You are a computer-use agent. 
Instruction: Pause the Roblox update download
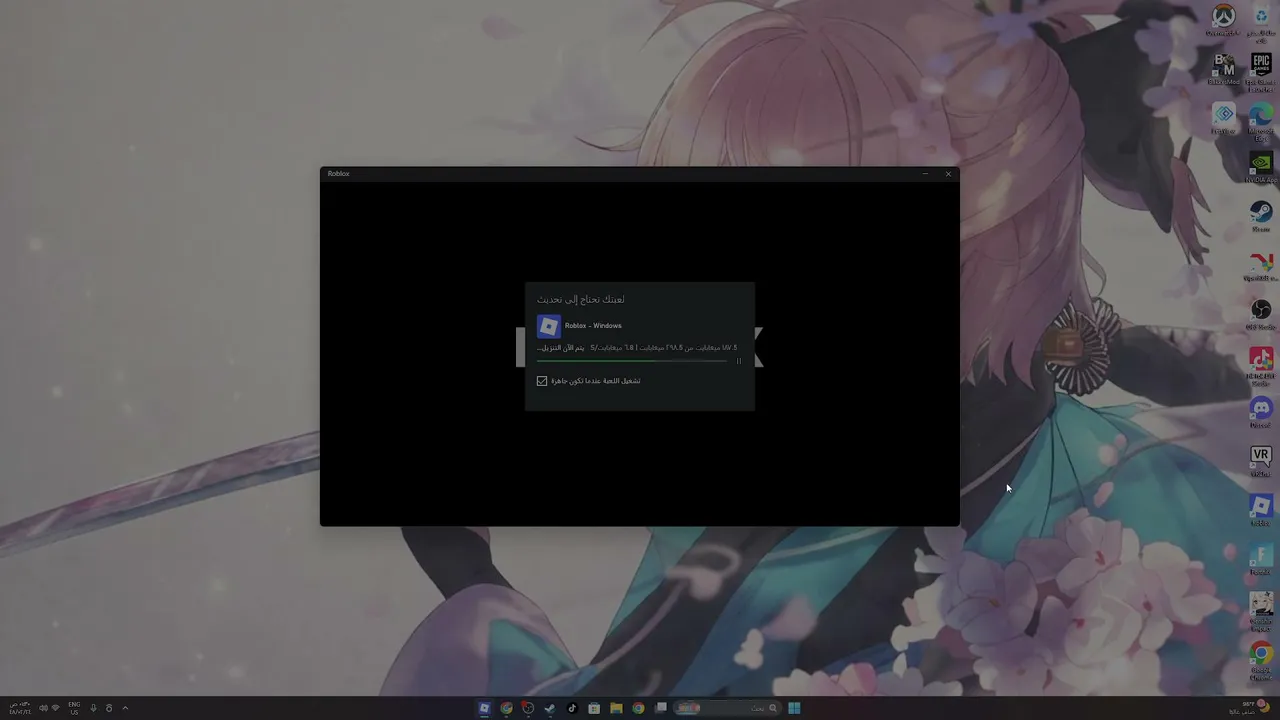[739, 361]
